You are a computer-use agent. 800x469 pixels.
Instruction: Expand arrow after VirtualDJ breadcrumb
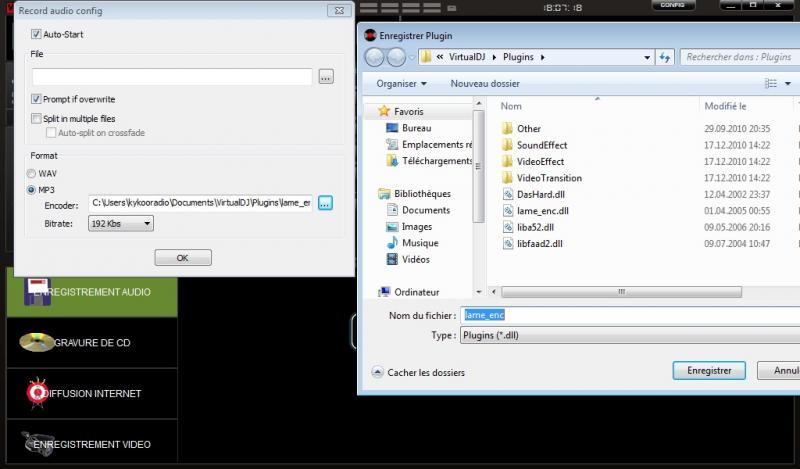[x=494, y=57]
